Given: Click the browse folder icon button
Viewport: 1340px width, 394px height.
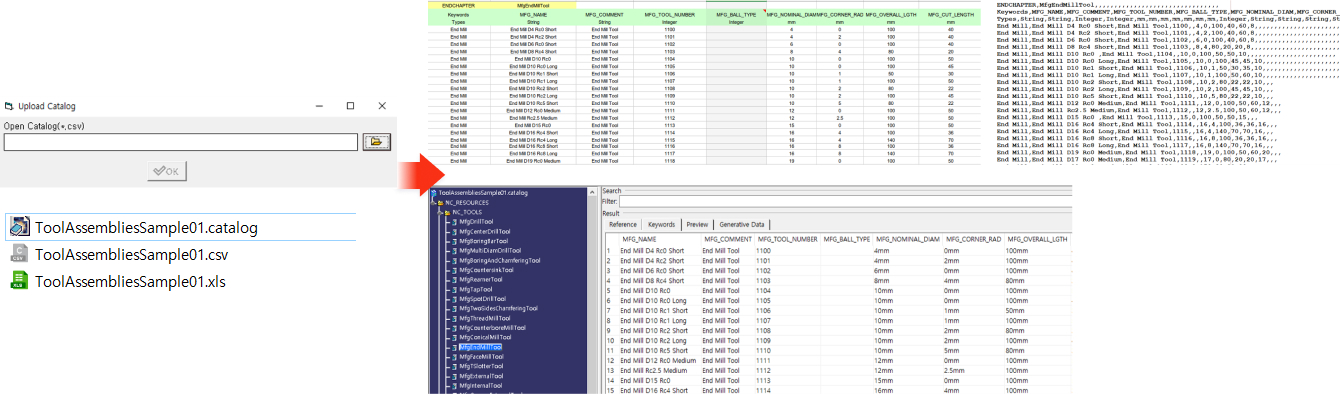Looking at the screenshot, I should pos(376,143).
